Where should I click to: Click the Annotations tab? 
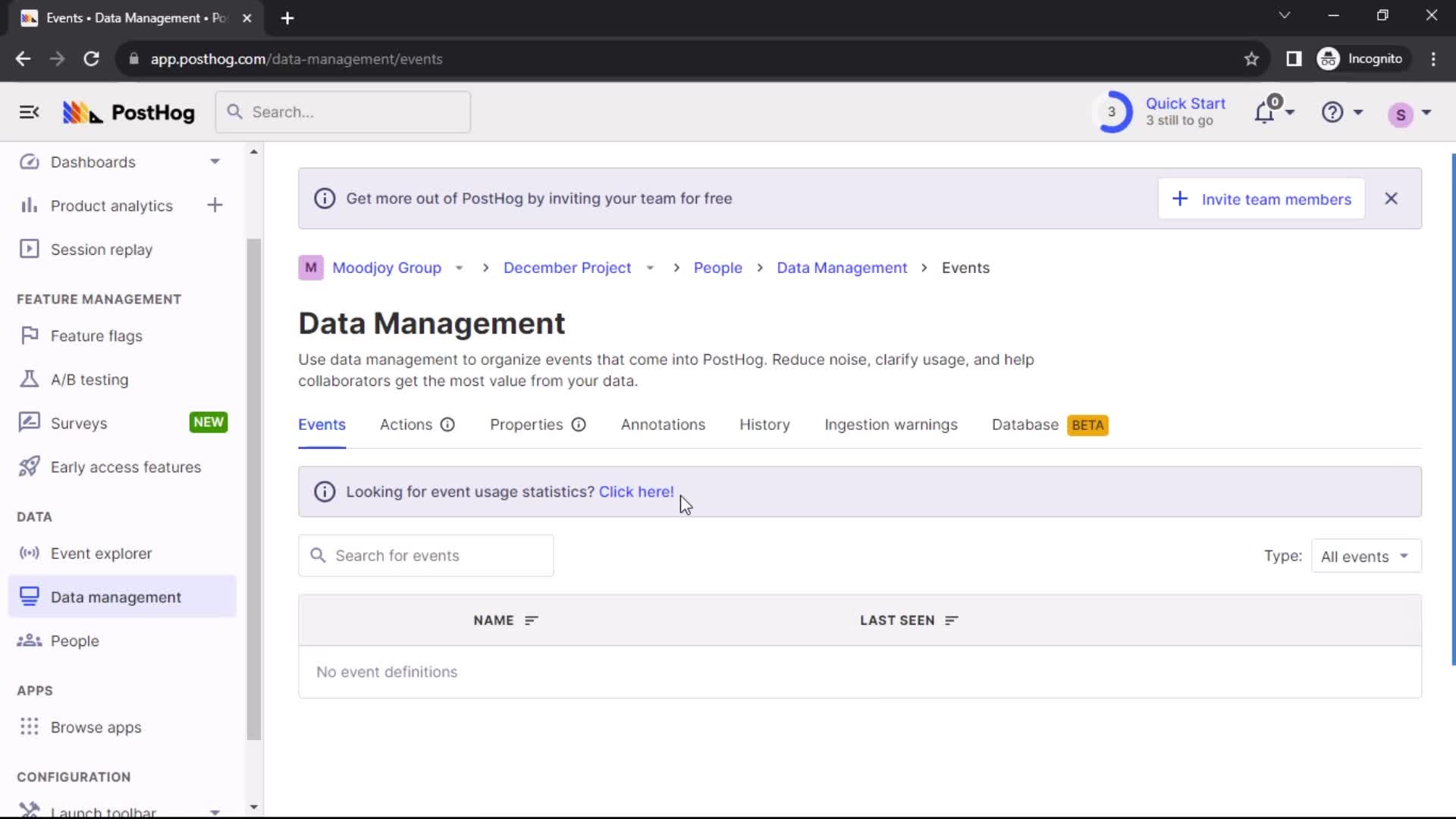[x=663, y=424]
